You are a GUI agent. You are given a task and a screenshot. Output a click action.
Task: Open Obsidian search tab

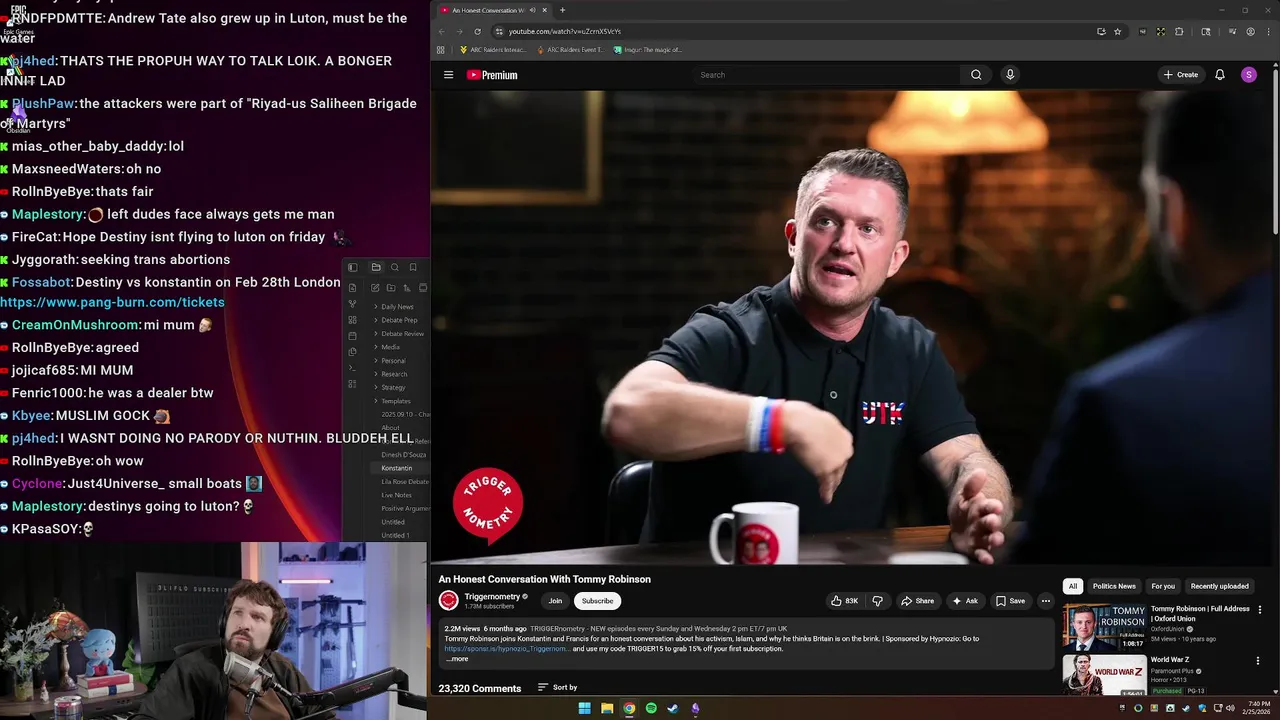(394, 267)
